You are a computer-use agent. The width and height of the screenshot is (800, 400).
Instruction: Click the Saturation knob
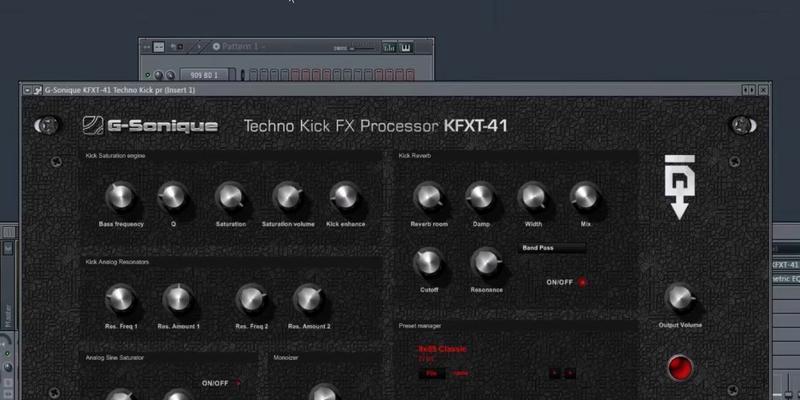coord(231,197)
